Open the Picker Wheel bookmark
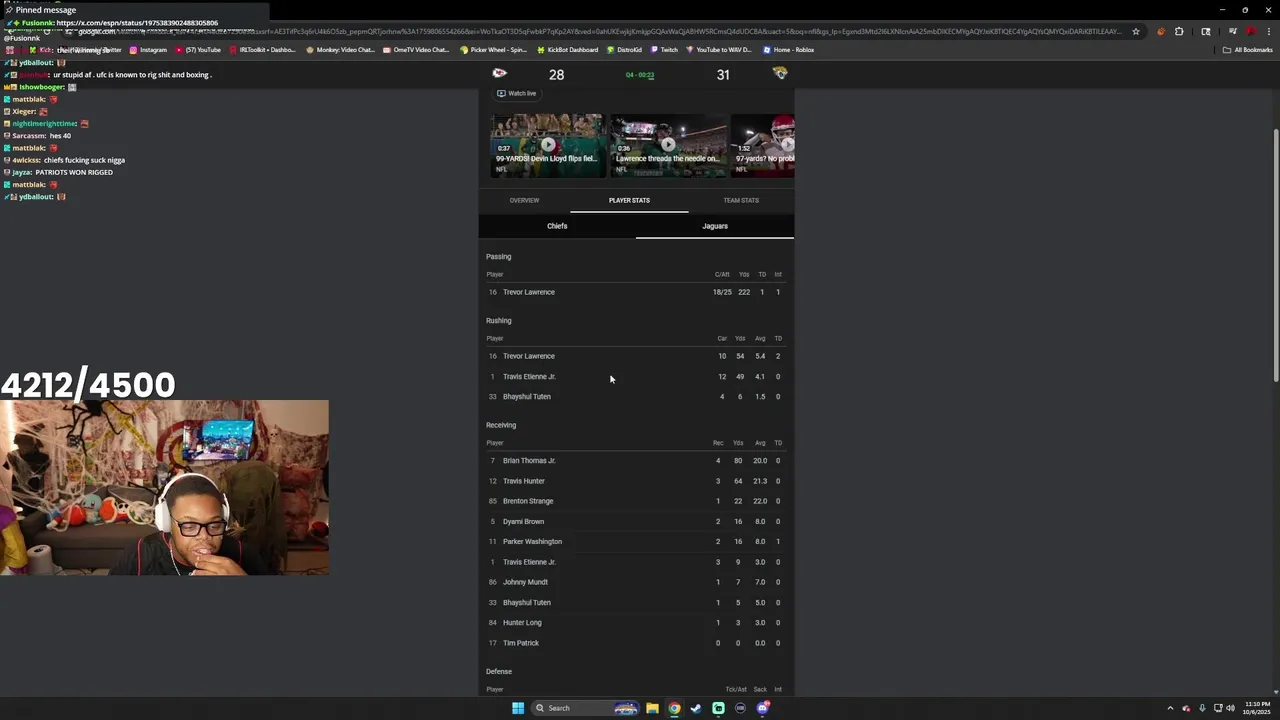 493,50
